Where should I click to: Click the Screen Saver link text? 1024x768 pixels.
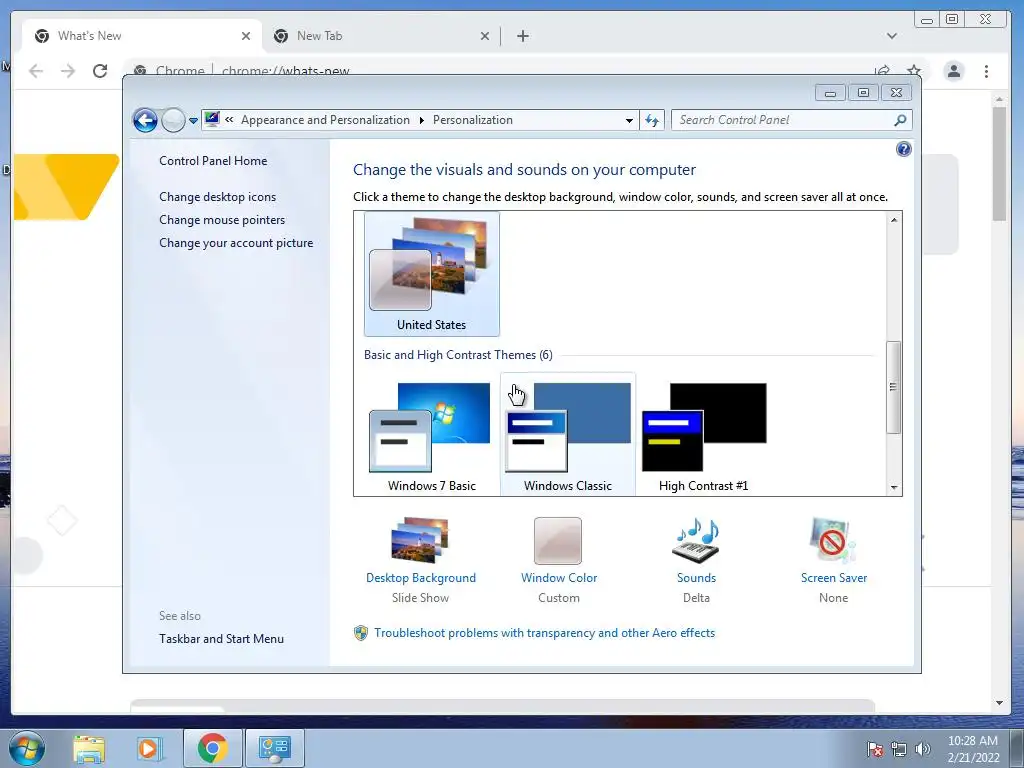click(x=834, y=578)
